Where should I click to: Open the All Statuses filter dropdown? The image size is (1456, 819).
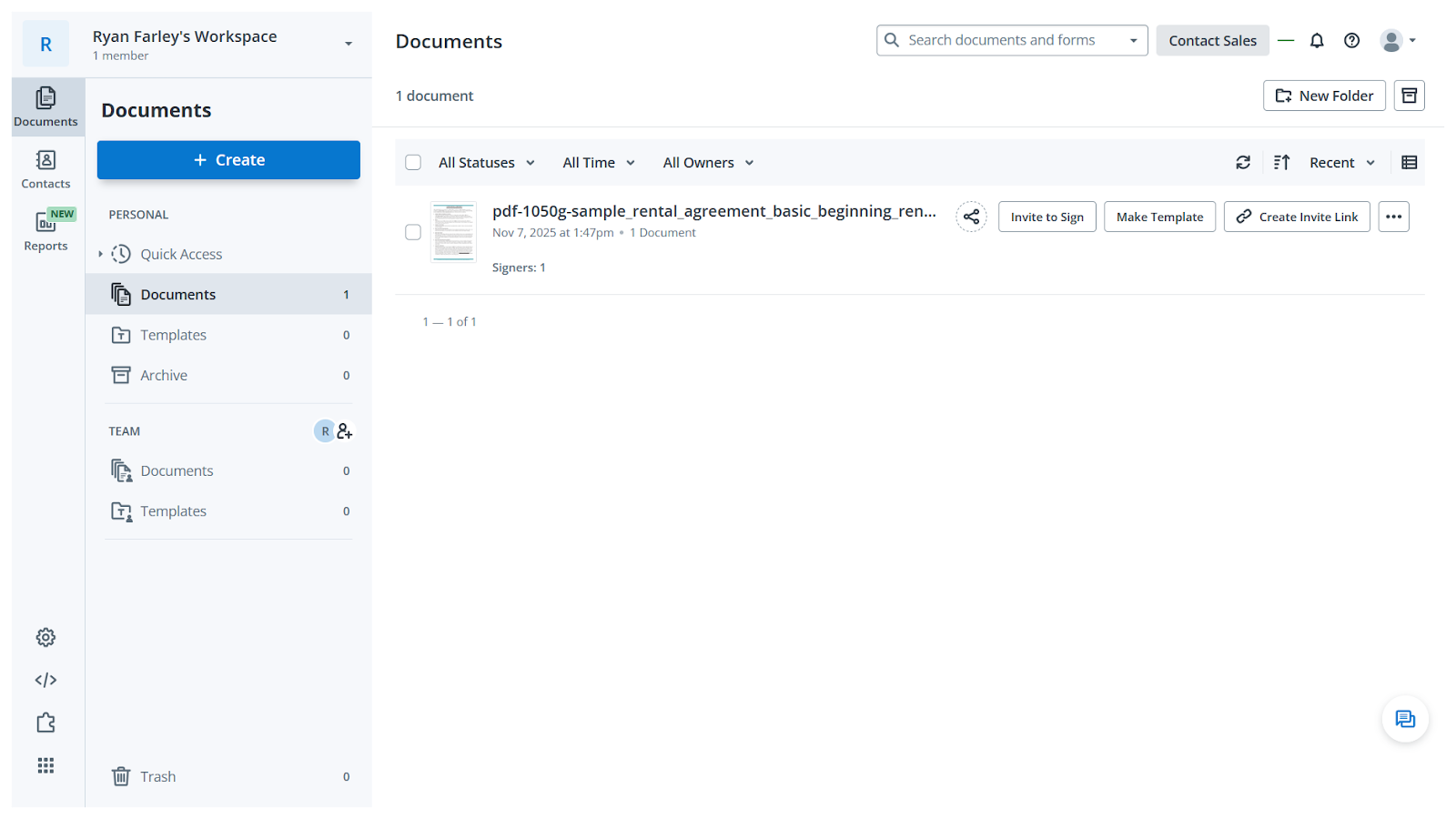coord(485,162)
